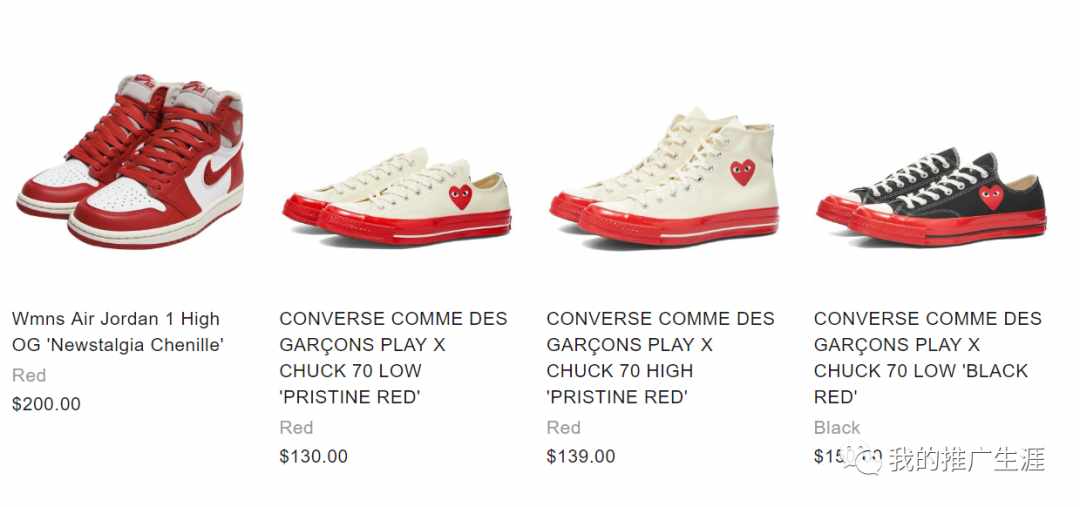Viewport: 1080px width, 507px height.
Task: Click the $139.00 price label
Action: pyautogui.click(x=581, y=456)
